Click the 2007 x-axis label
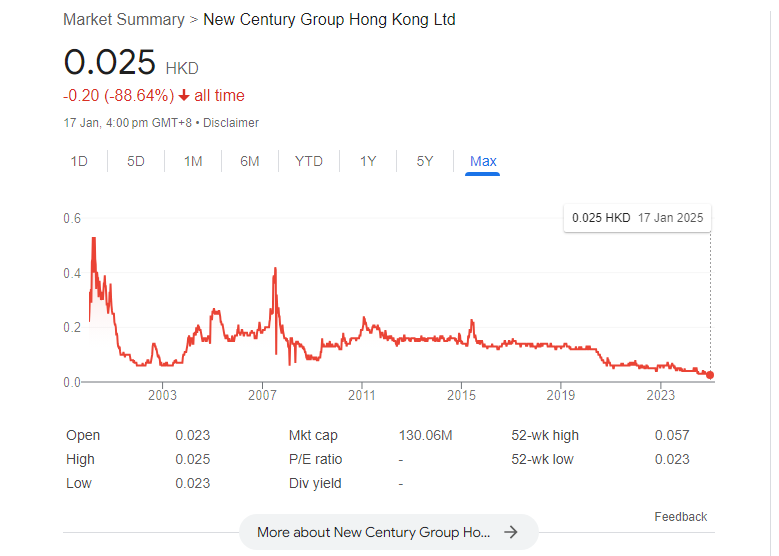Viewport: 779px width, 556px height. tap(262, 396)
